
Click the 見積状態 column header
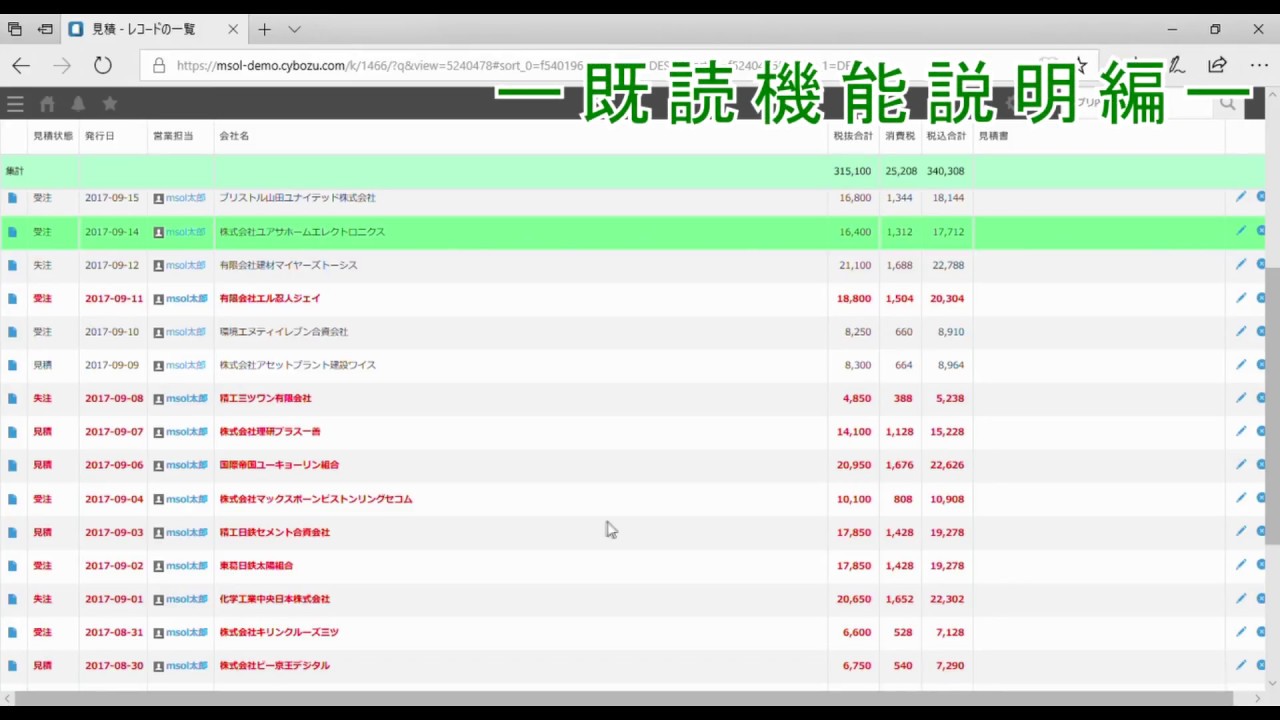[x=53, y=136]
